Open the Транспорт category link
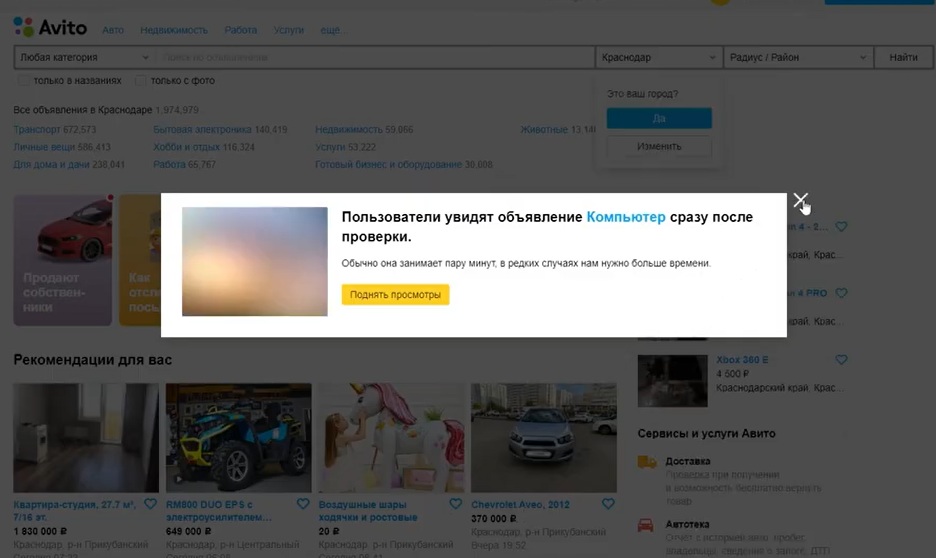This screenshot has width=936, height=558. pos(36,130)
